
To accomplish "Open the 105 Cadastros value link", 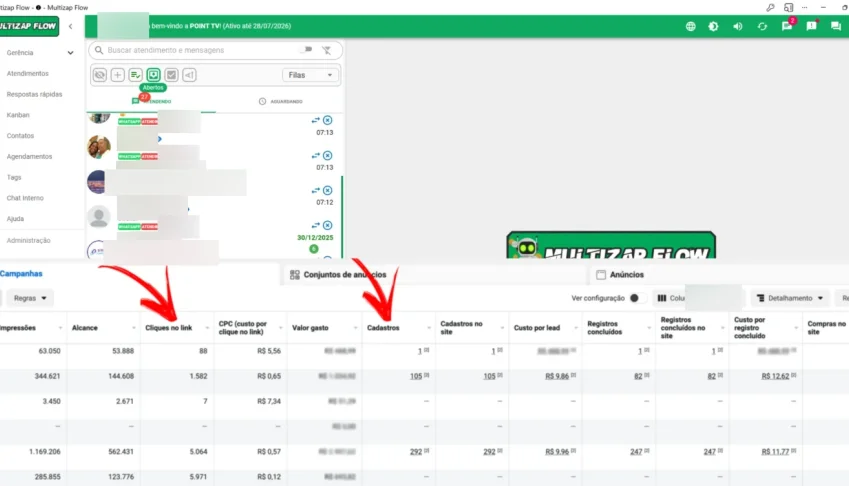I will coord(416,376).
